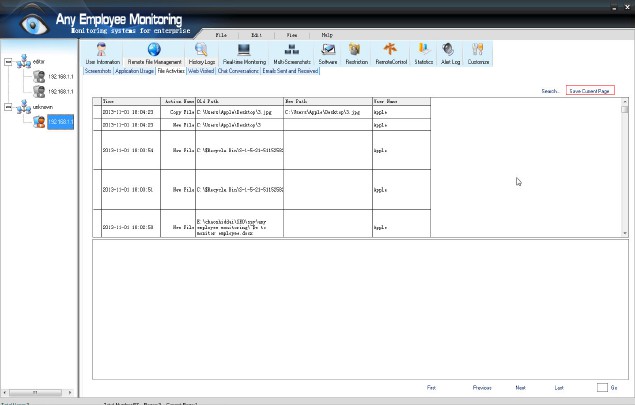Open the Software toolbar icon
Viewport: 635px width, 405px height.
[328, 50]
